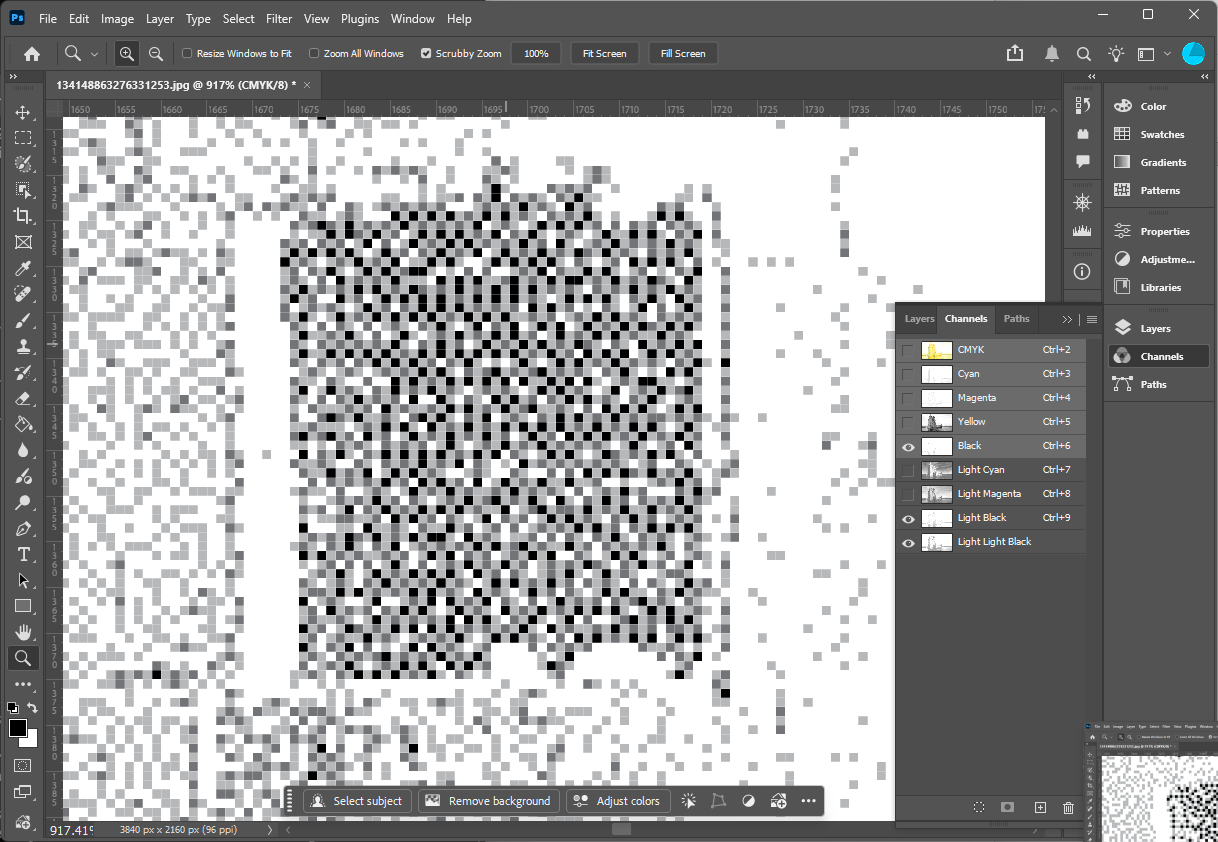Open status bar info arrow
This screenshot has height=842, width=1218.
(x=269, y=829)
